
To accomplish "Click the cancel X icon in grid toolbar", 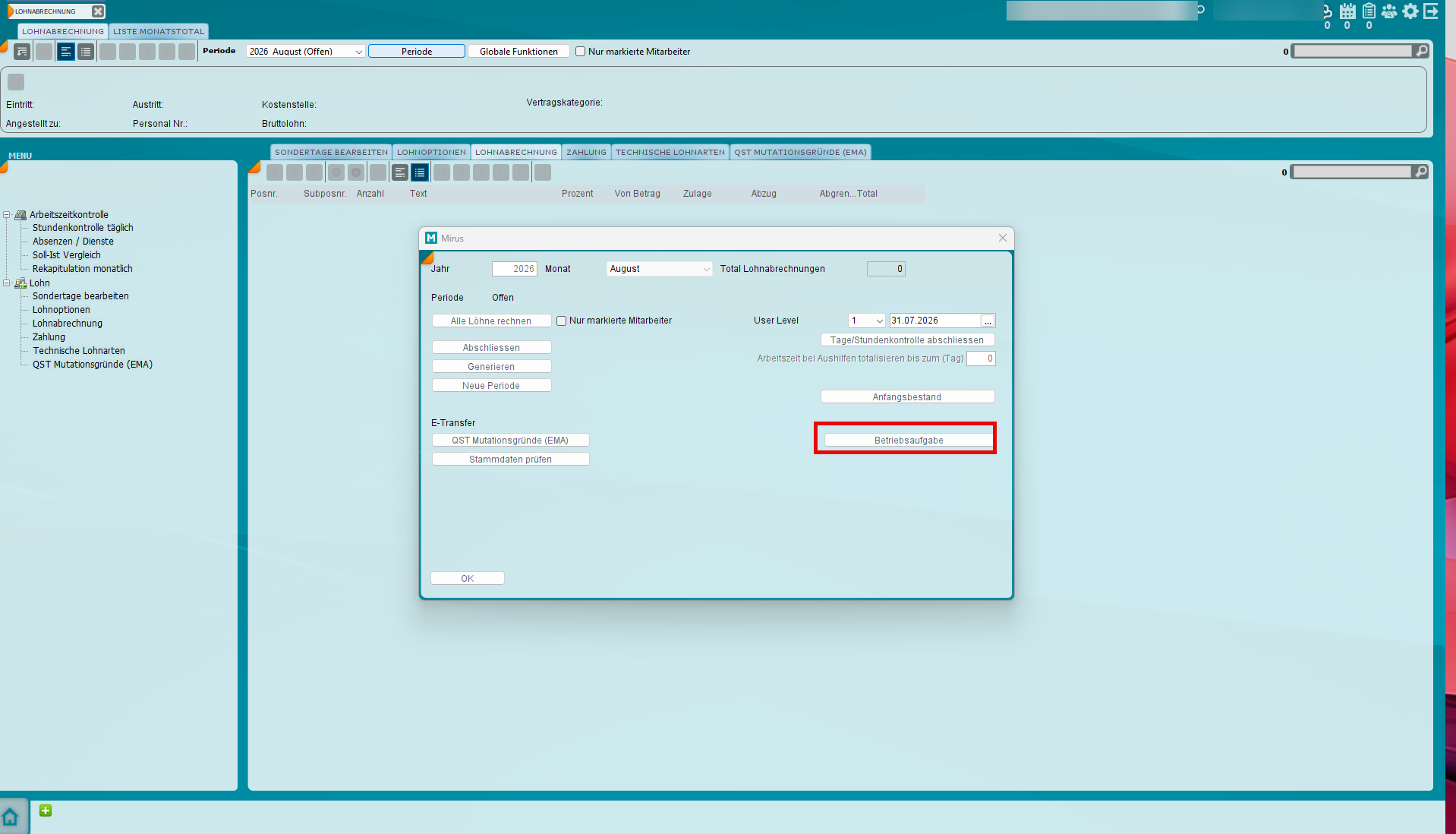I will [x=356, y=172].
